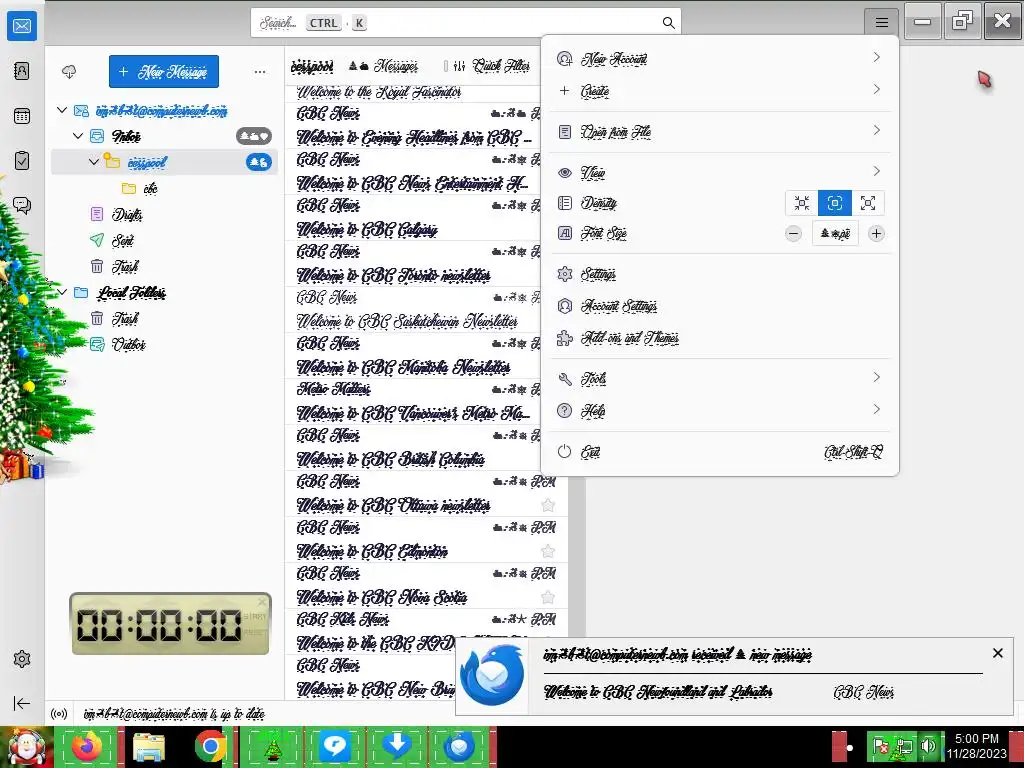Star the CBC Nova Scotia message
Viewport: 1024px width, 768px height.
pos(548,597)
